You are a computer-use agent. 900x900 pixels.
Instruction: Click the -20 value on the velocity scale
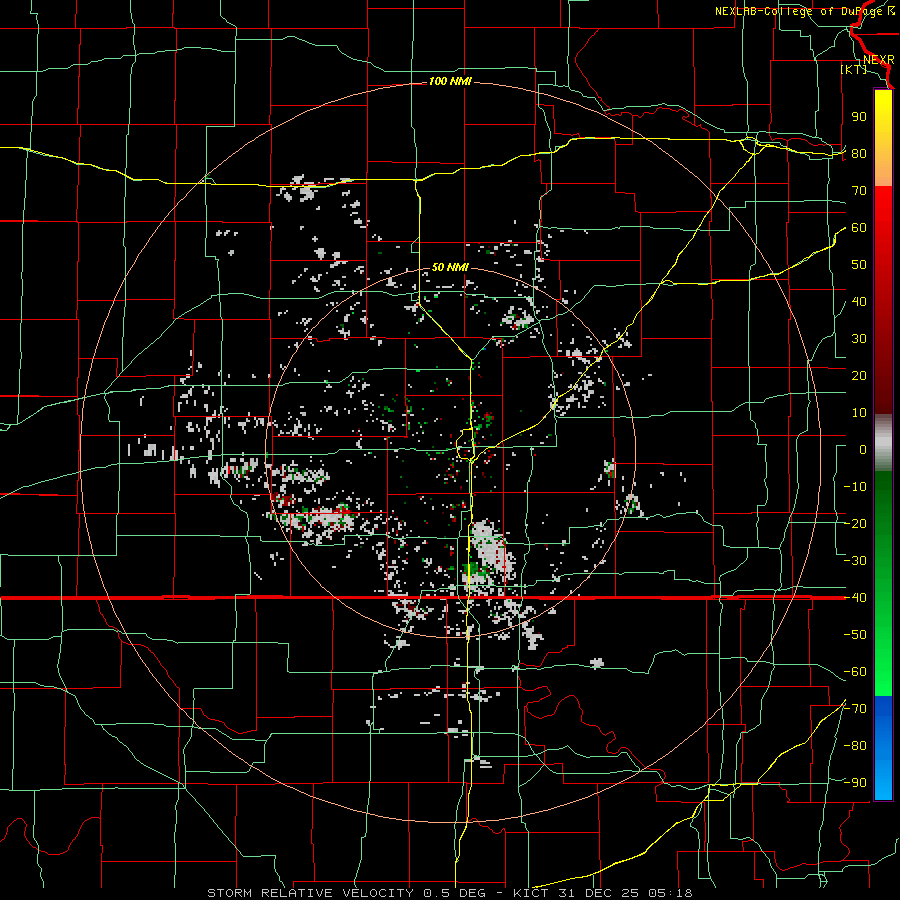855,523
